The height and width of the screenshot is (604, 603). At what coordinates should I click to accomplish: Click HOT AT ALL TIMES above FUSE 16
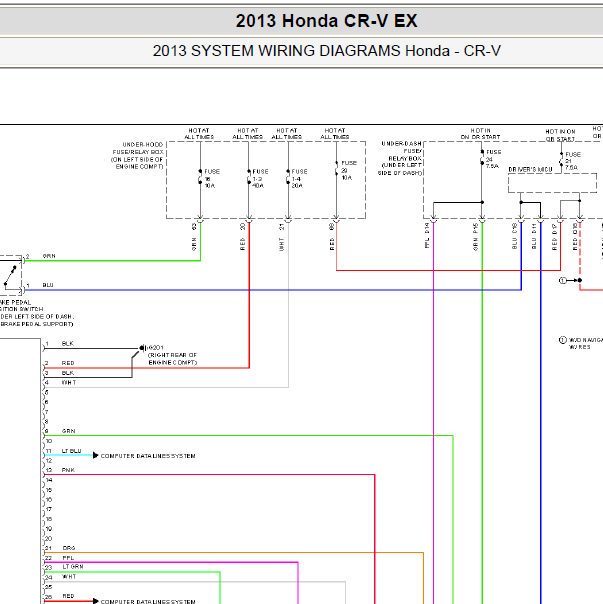199,134
